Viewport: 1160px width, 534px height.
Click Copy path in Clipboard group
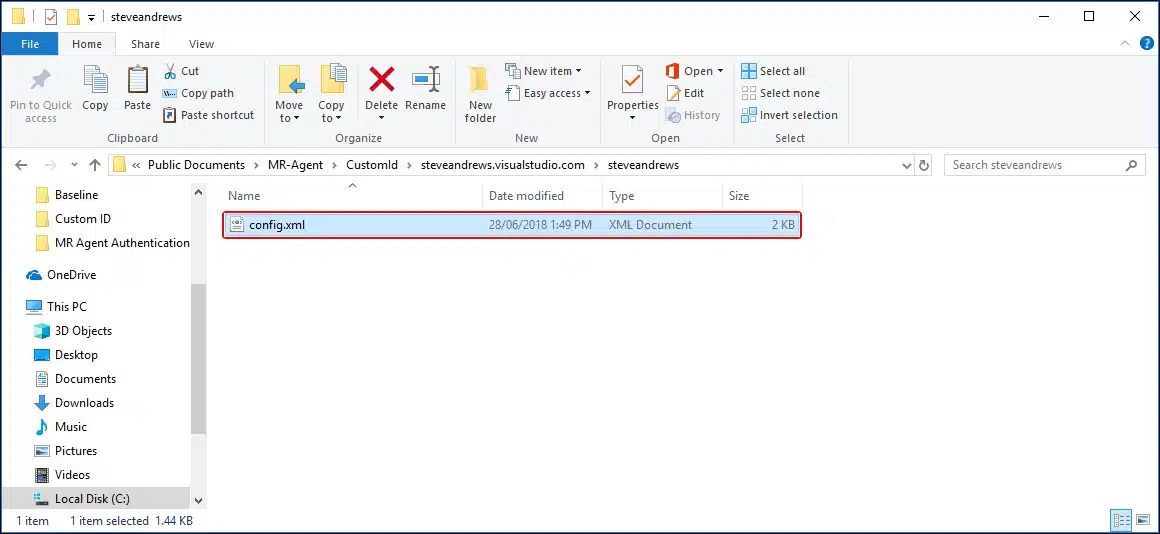198,93
